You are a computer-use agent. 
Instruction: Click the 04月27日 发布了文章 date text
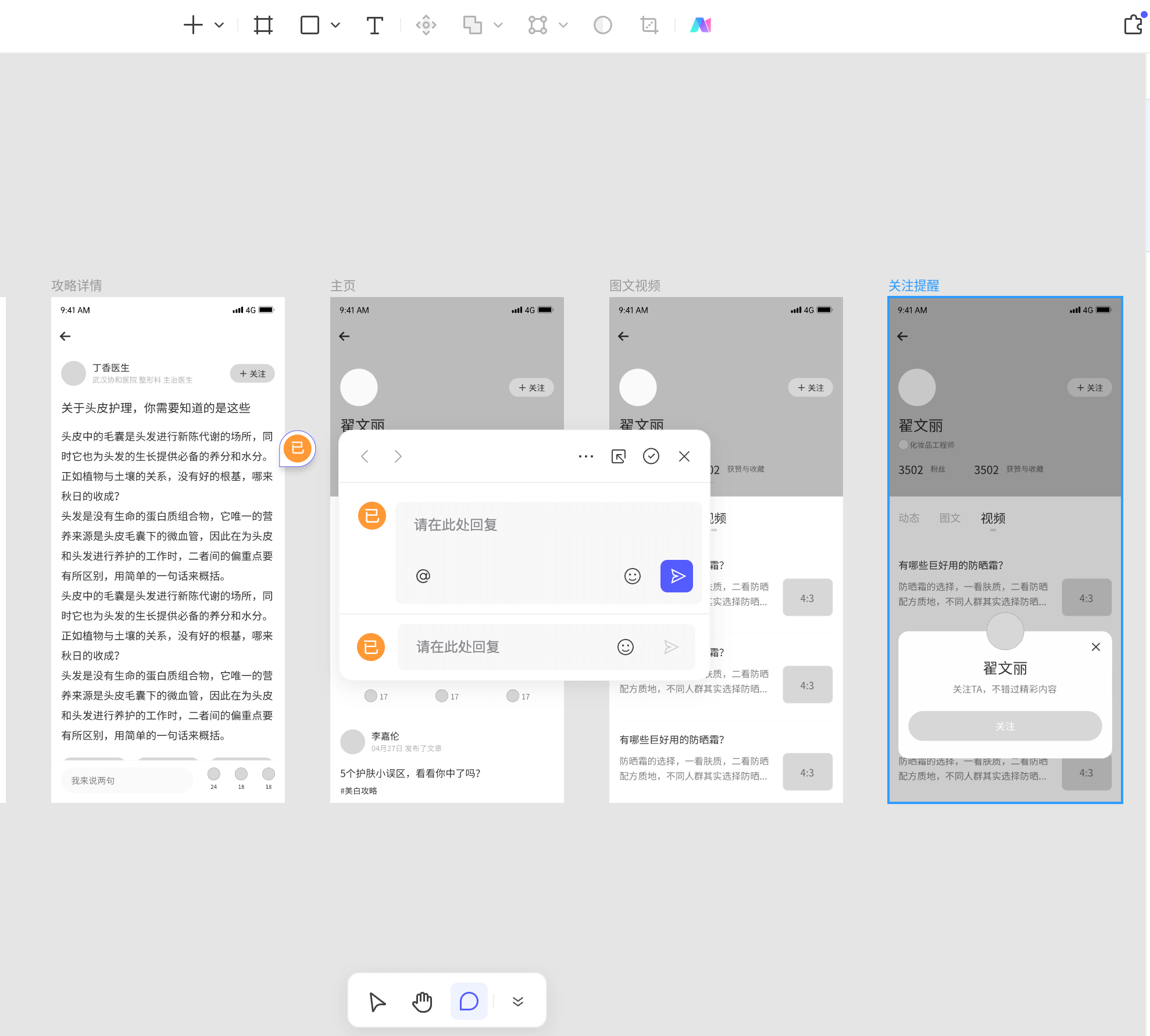406,748
